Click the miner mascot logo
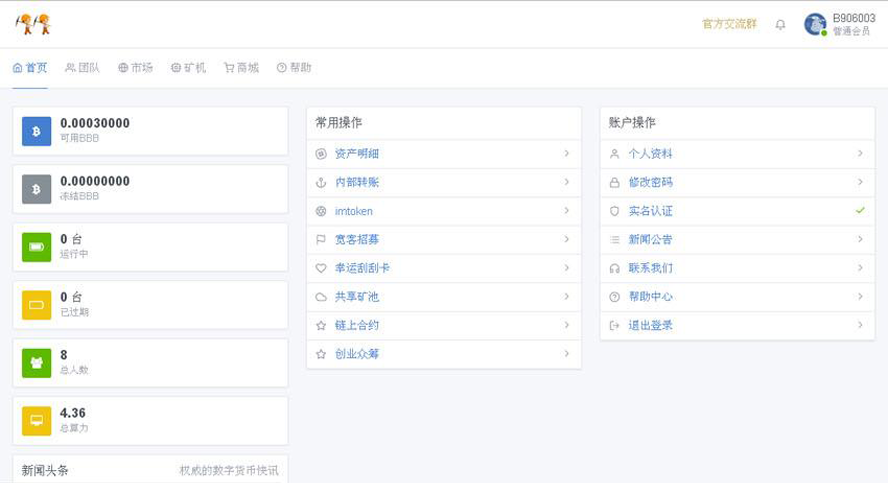 (x=33, y=24)
